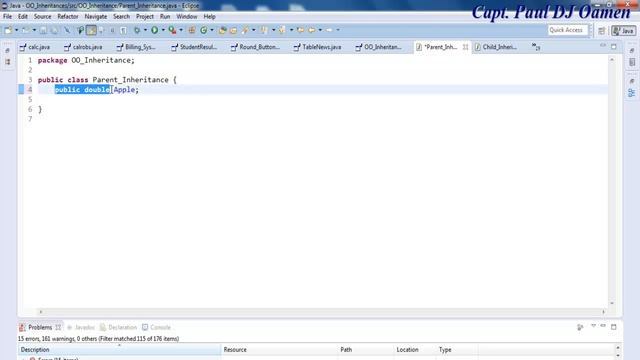
Task: Click the editor vertical scrollbar down arrow
Action: click(612, 303)
